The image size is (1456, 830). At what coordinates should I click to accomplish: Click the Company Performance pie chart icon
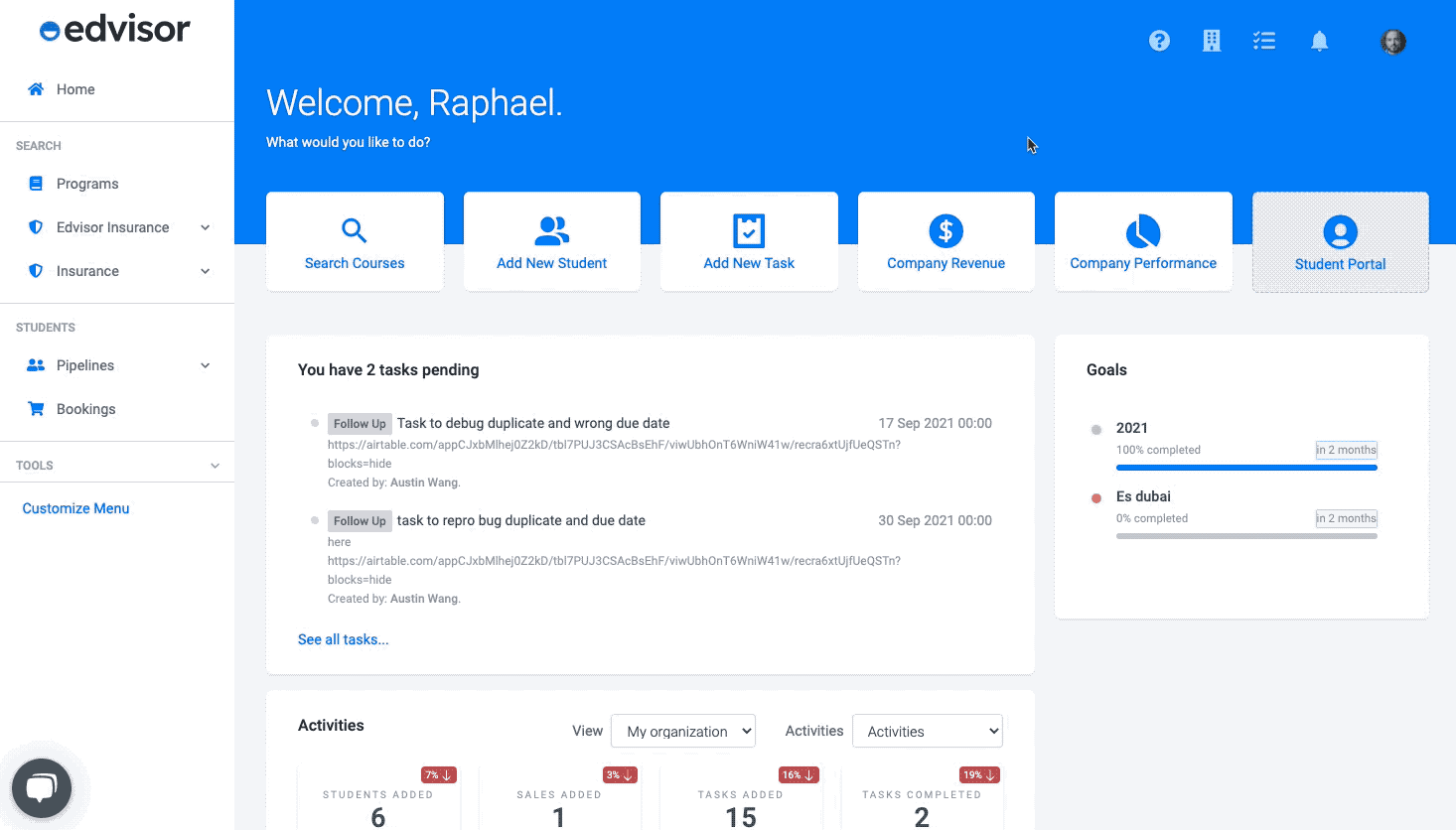point(1143,231)
